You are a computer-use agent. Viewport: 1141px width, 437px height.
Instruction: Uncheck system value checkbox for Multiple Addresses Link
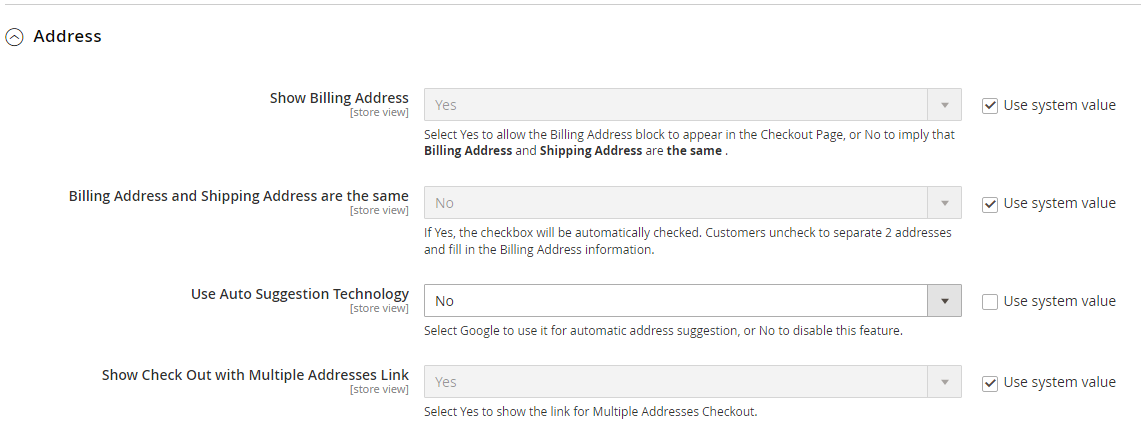(x=990, y=382)
